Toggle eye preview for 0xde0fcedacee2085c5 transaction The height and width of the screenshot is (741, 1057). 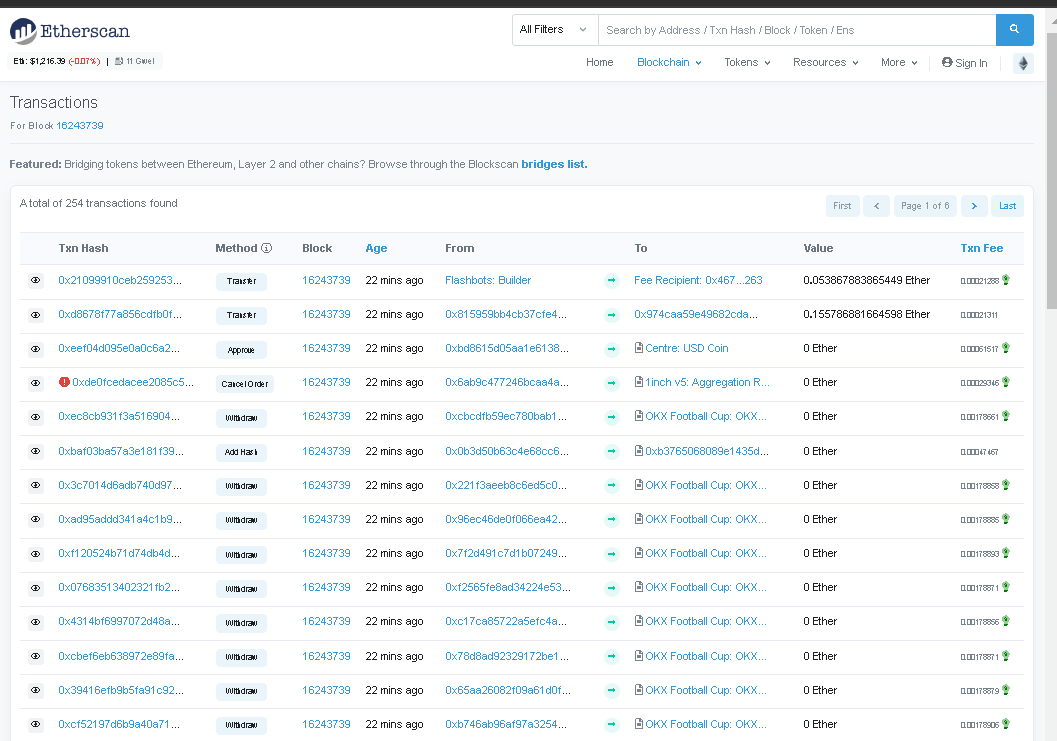(36, 383)
